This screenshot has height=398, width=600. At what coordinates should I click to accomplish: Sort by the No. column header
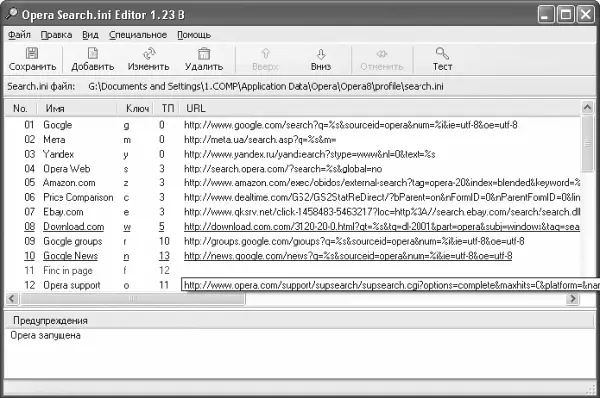click(20, 108)
